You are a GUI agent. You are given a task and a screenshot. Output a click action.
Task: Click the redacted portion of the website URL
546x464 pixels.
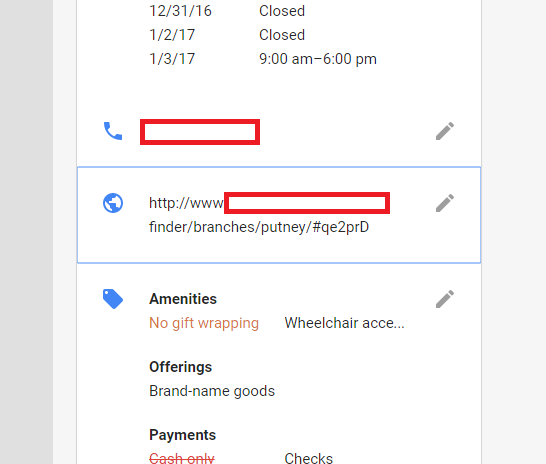[307, 203]
